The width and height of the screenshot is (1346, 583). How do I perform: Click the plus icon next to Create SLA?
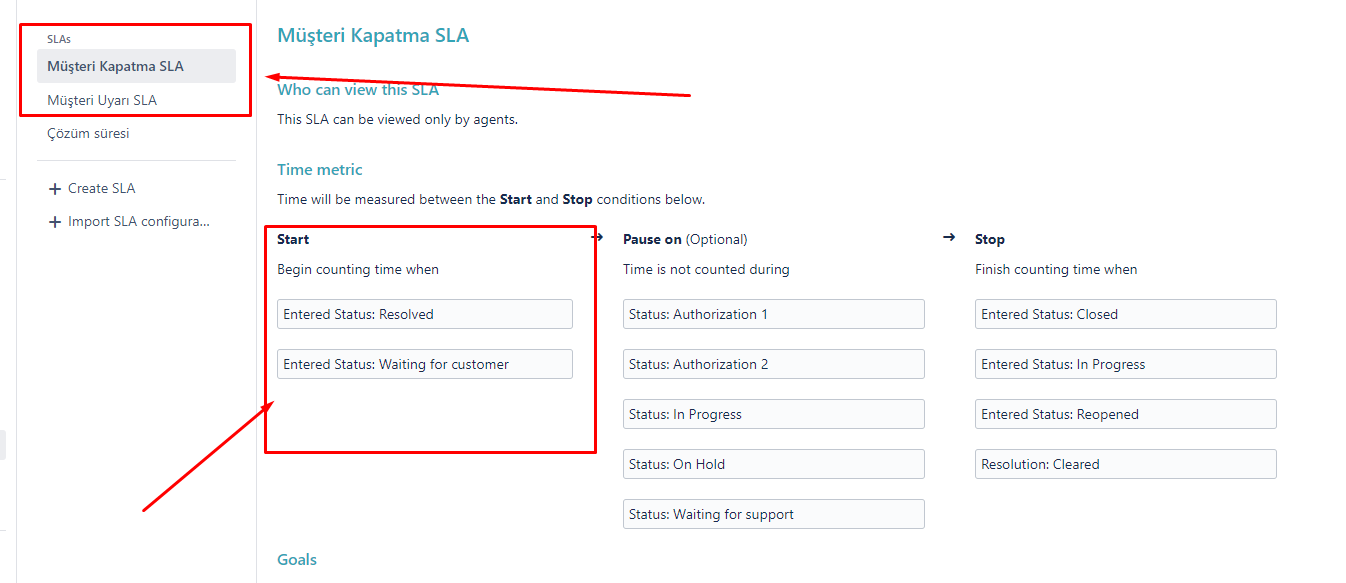[54, 188]
